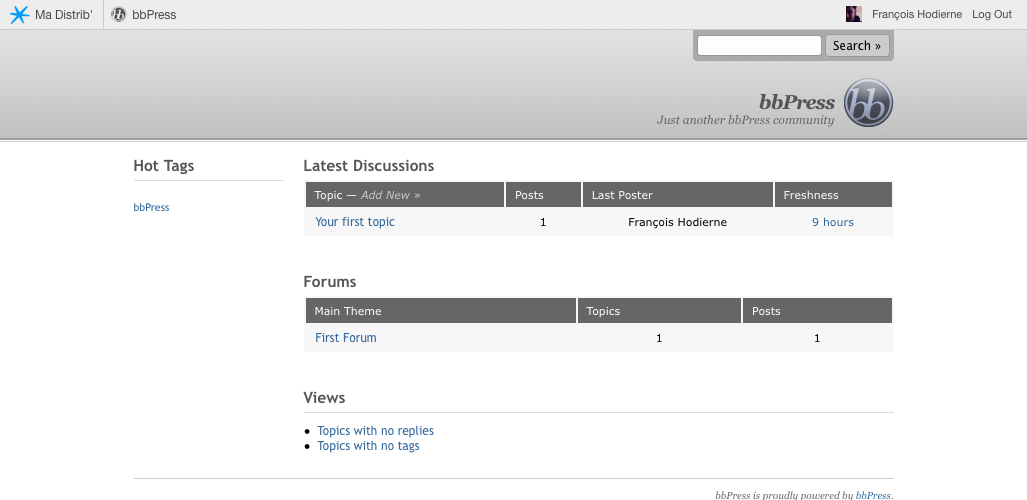Click the Latest Discussions Topic column header

pos(328,196)
